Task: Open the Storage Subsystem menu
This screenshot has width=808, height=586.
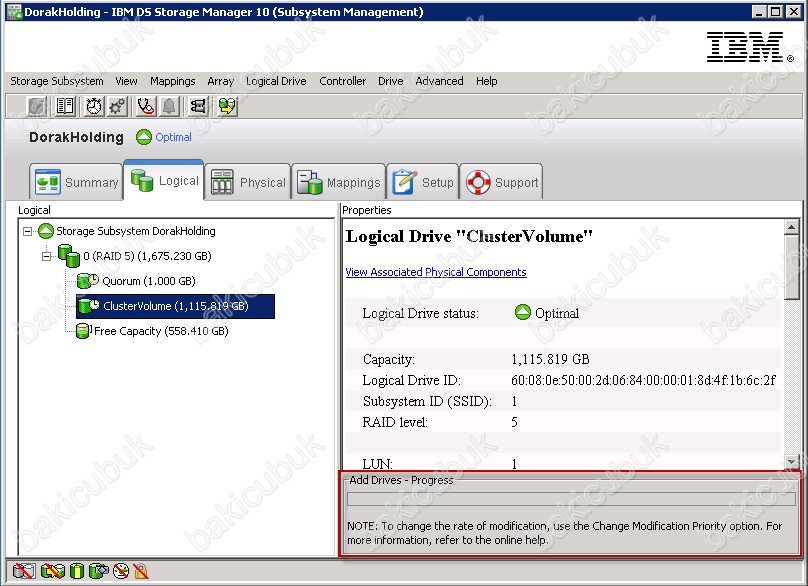Action: tap(57, 81)
